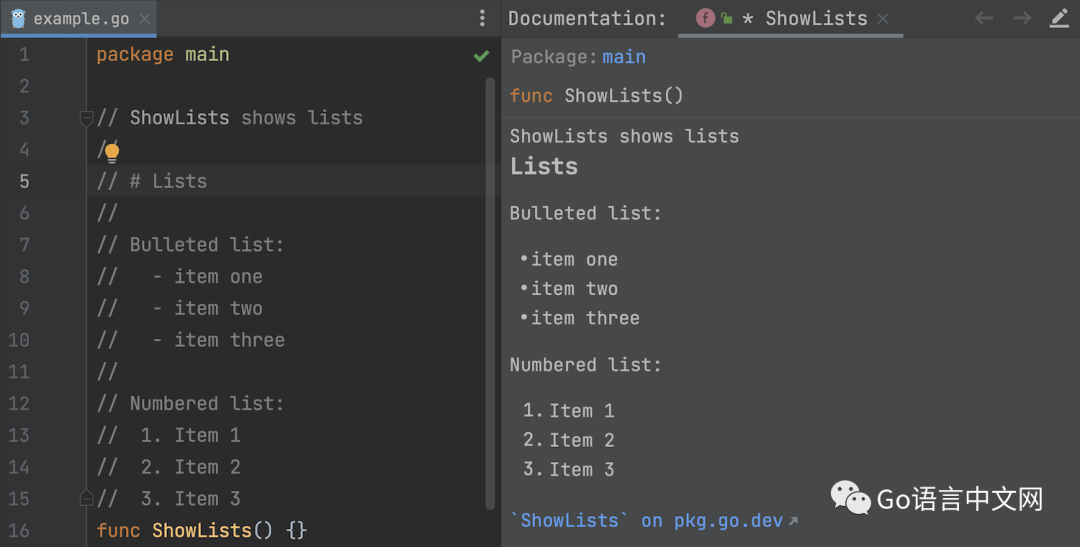Navigate back in the Documentation panel
This screenshot has width=1080, height=547.
pos(984,18)
